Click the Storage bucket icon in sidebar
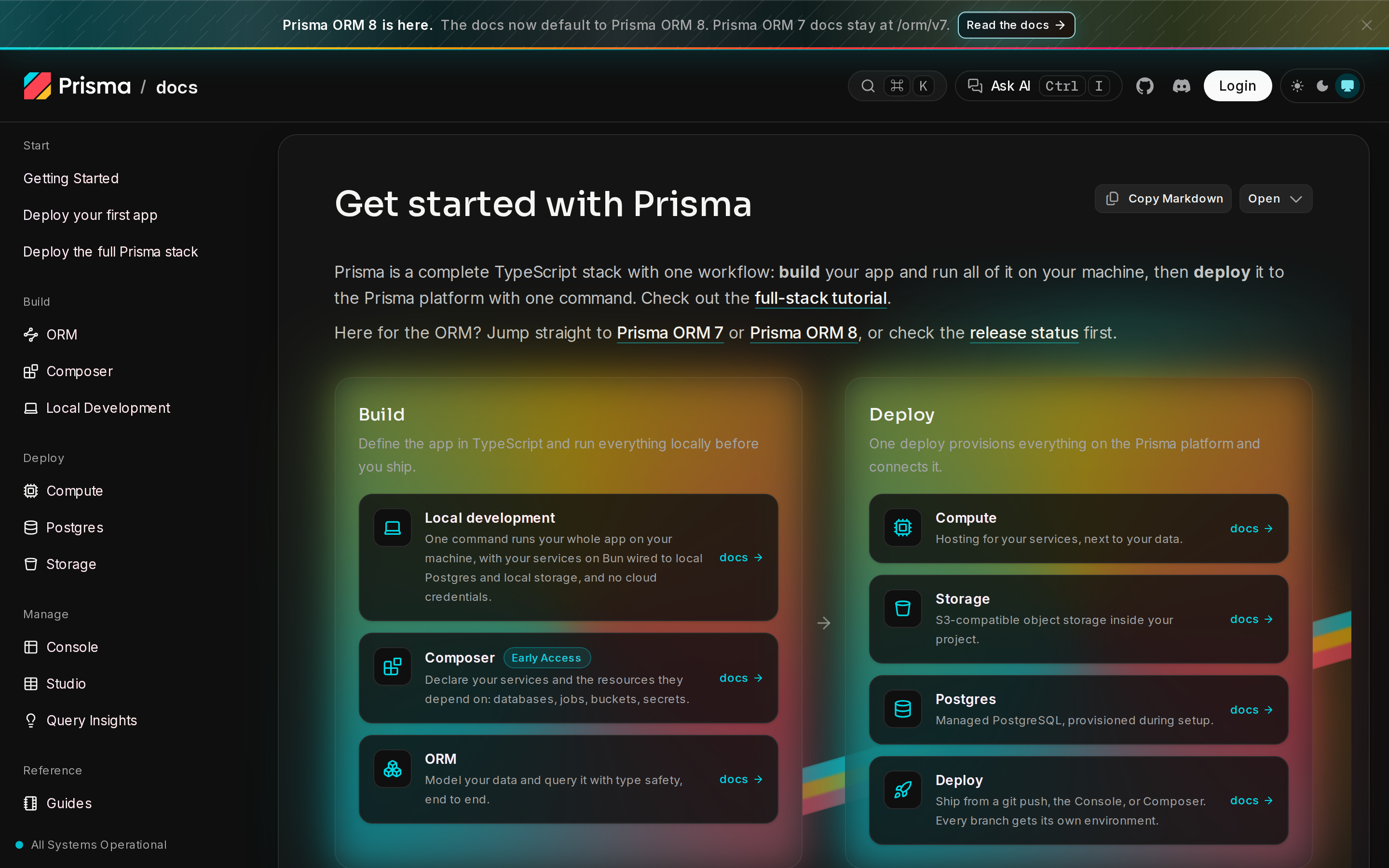This screenshot has width=1389, height=868. tap(30, 564)
